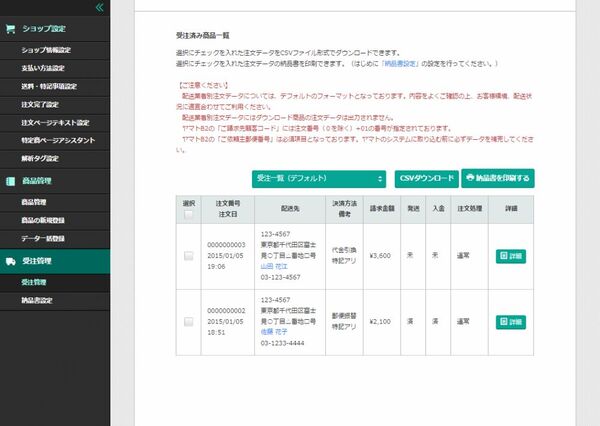Open the 受注一覧(デフォルト) format dropdown
Image resolution: width=600 pixels, height=426 pixels.
pyautogui.click(x=319, y=179)
